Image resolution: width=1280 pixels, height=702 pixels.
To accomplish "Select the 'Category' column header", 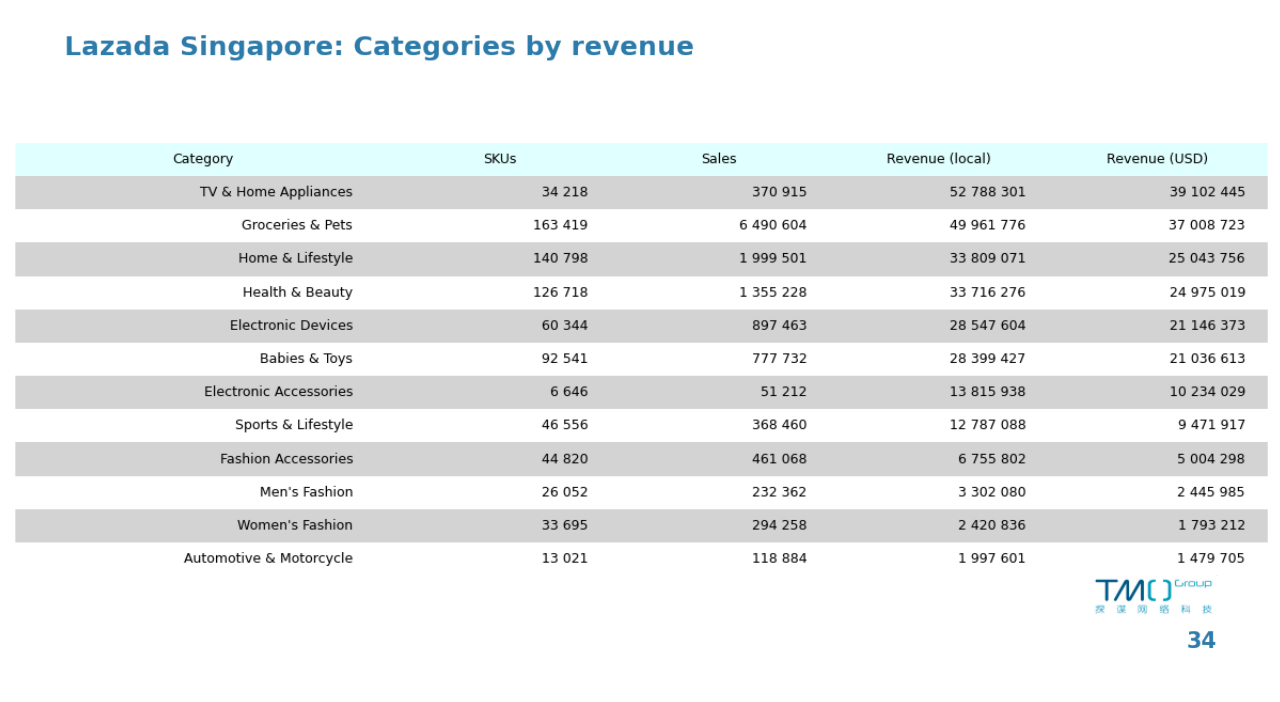I will 203,159.
